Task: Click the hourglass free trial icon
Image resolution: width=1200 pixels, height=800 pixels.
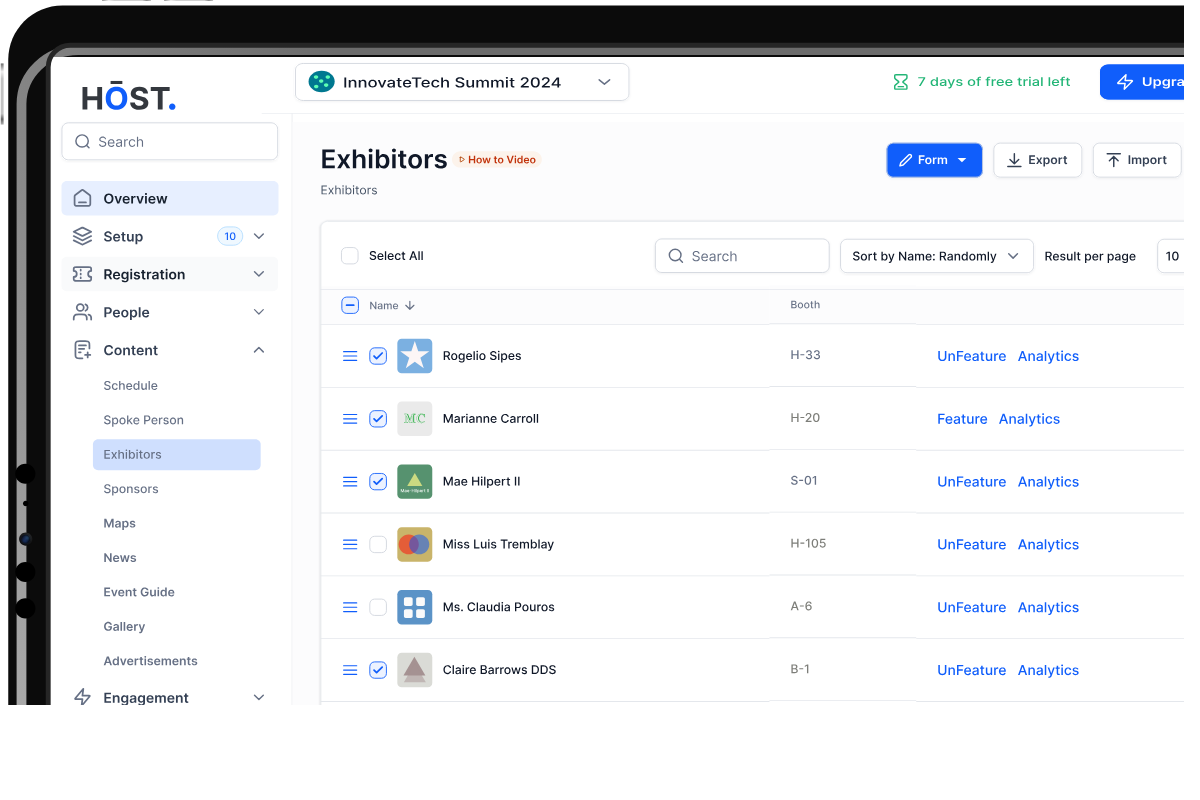Action: click(x=900, y=82)
